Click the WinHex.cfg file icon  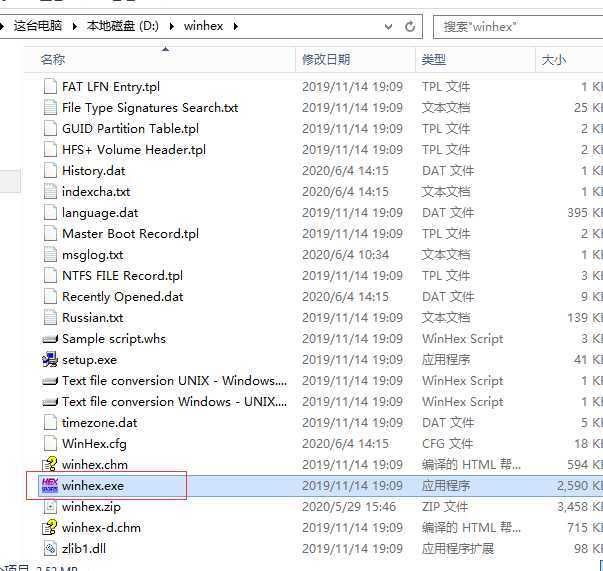pyautogui.click(x=50, y=444)
